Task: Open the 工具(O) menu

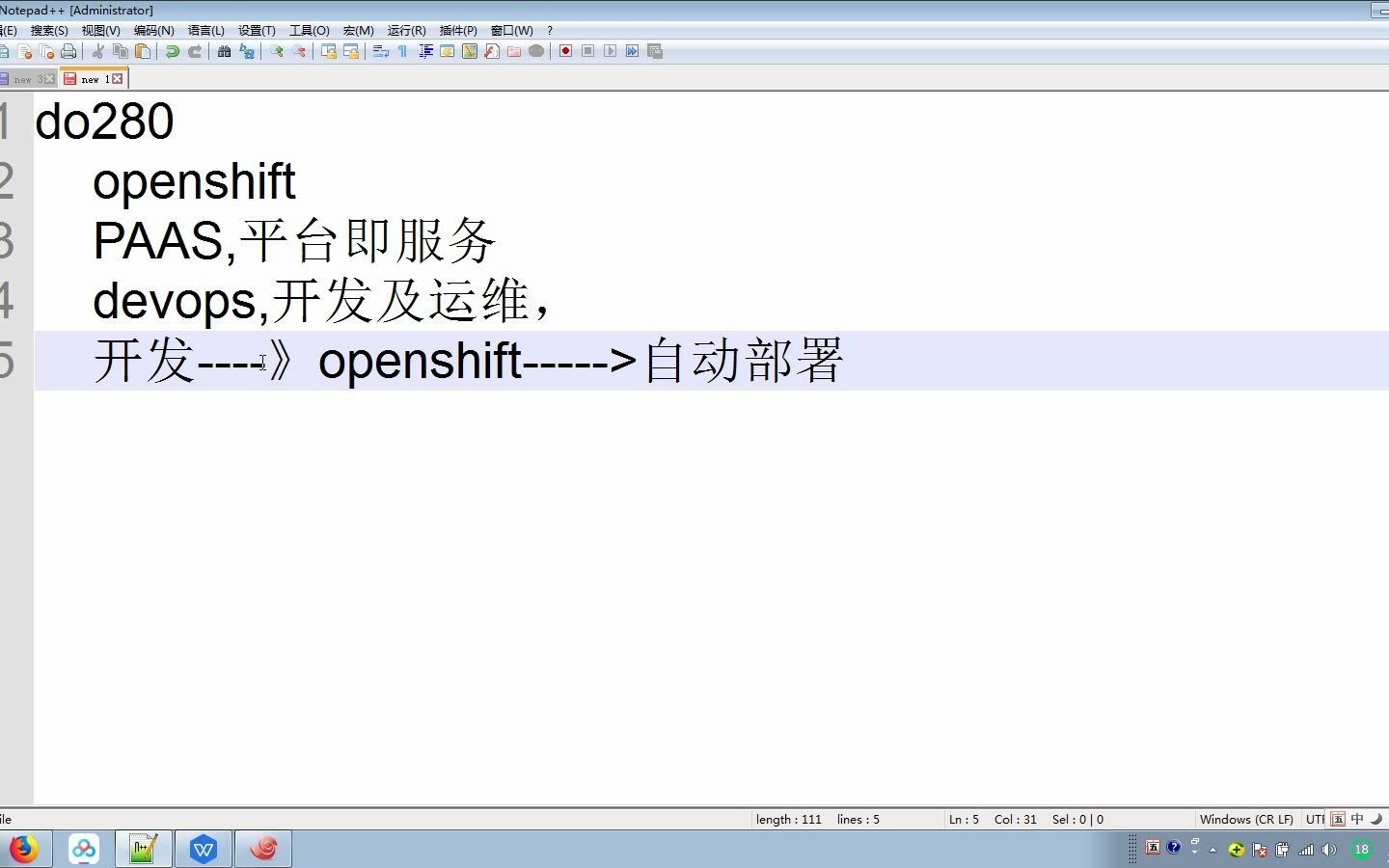Action: (310, 31)
